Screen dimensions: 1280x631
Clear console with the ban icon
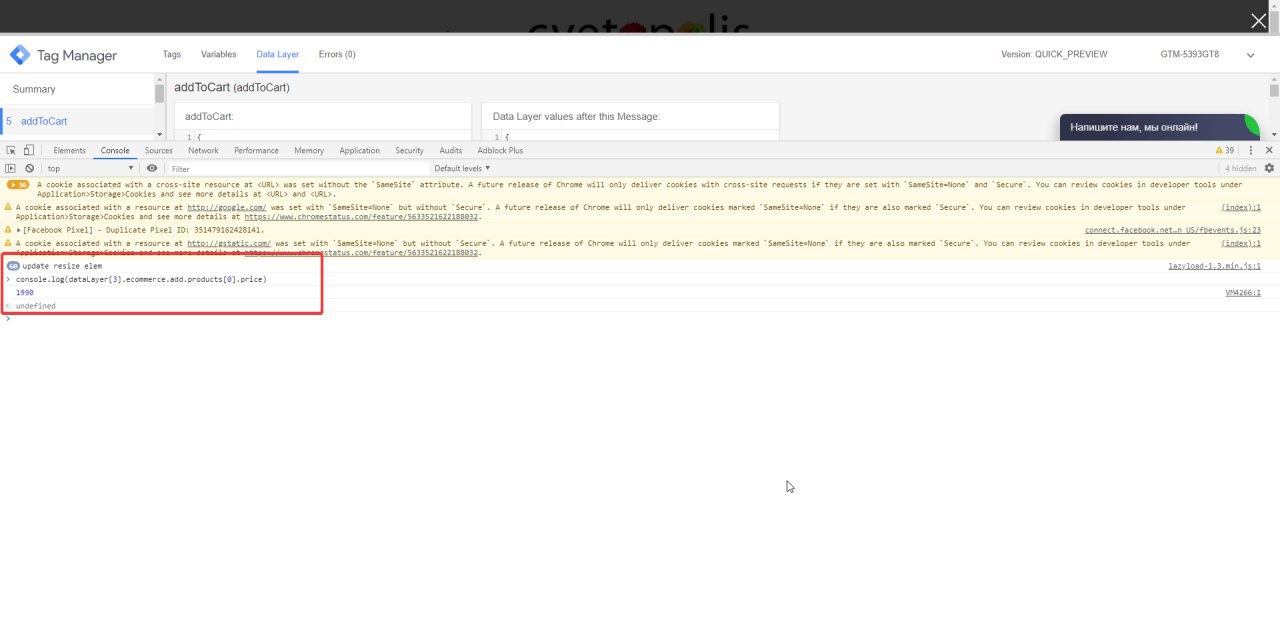[30, 168]
